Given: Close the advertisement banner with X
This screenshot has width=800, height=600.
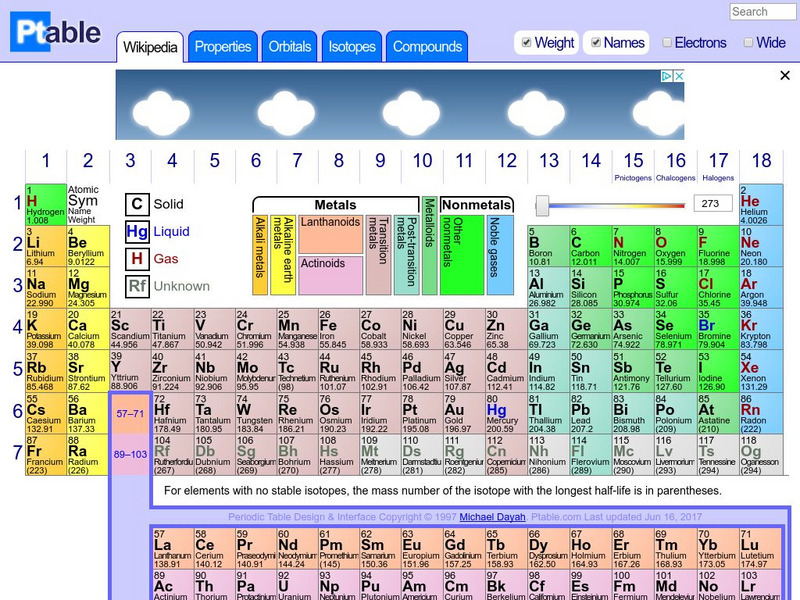Looking at the screenshot, I should (785, 76).
